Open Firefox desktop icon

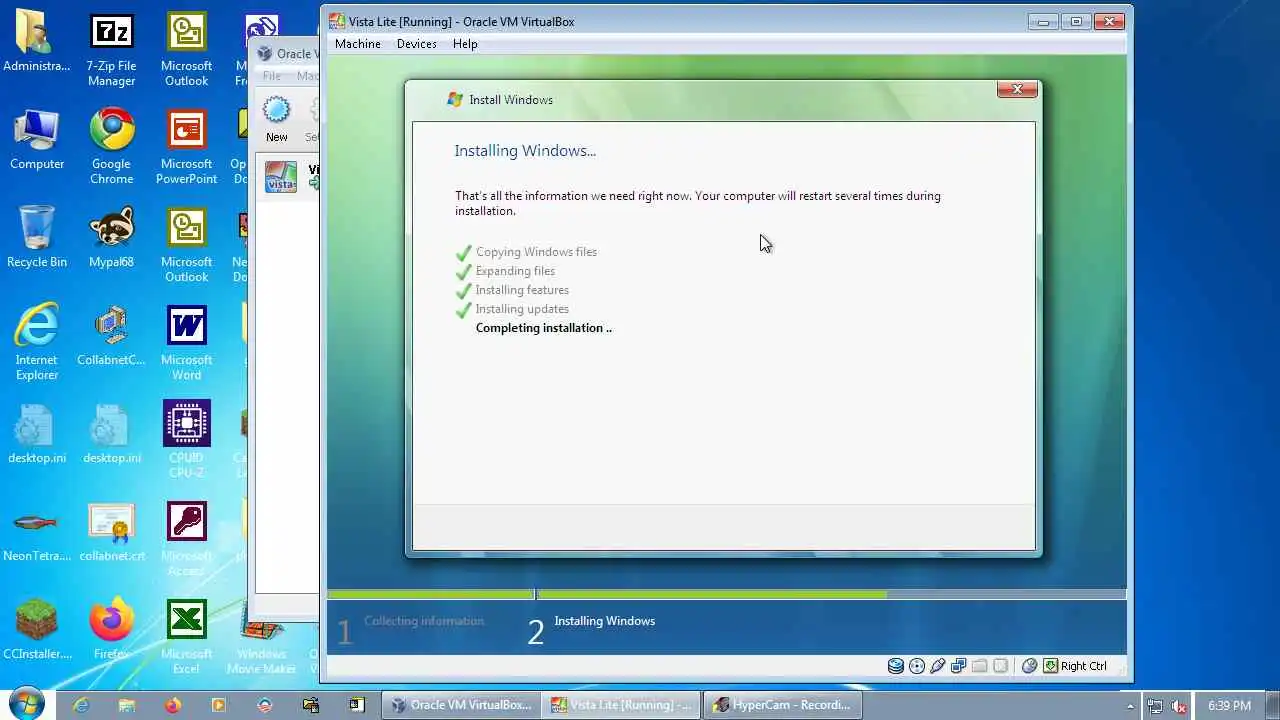(x=112, y=629)
